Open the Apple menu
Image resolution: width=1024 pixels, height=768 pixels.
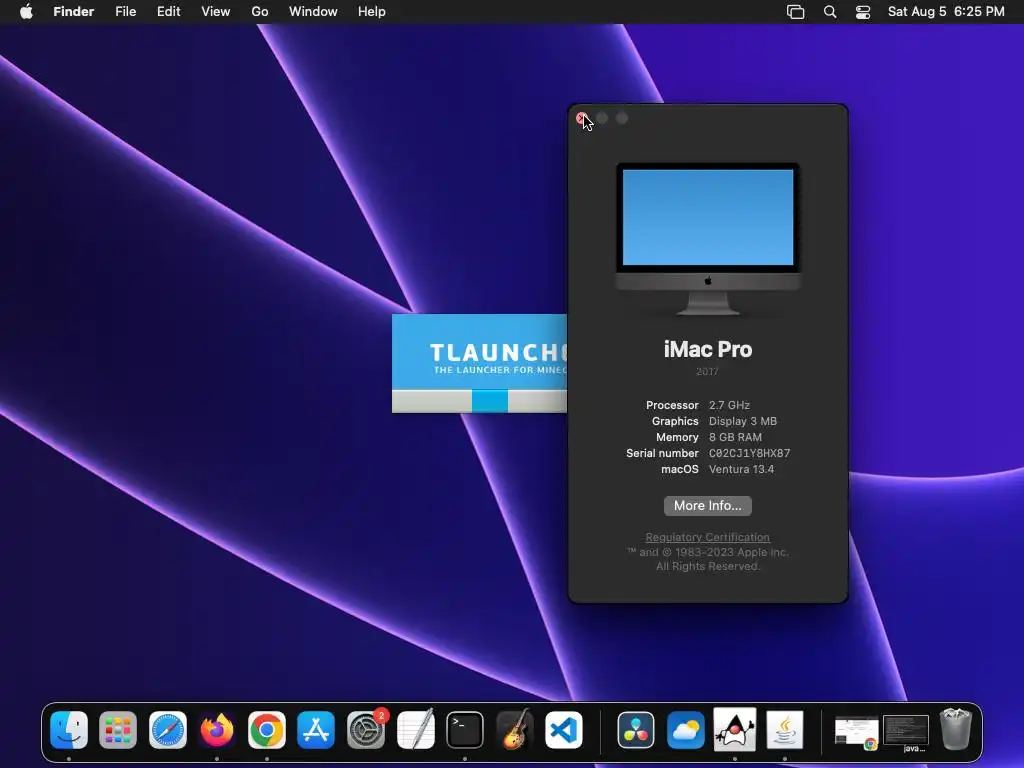(26, 11)
